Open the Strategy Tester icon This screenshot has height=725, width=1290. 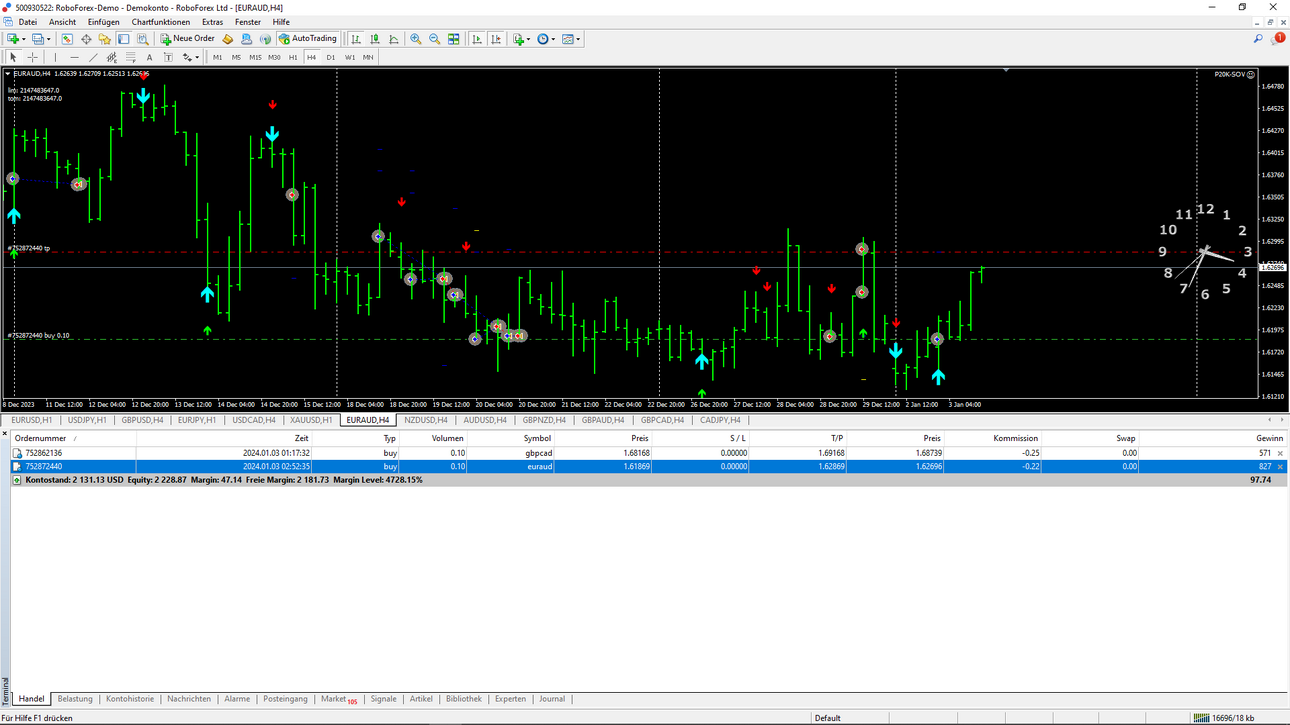(x=143, y=39)
